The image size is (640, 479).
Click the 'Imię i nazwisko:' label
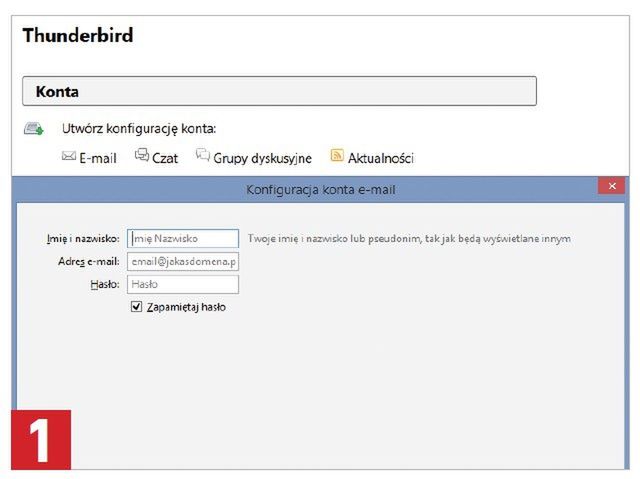(83, 239)
